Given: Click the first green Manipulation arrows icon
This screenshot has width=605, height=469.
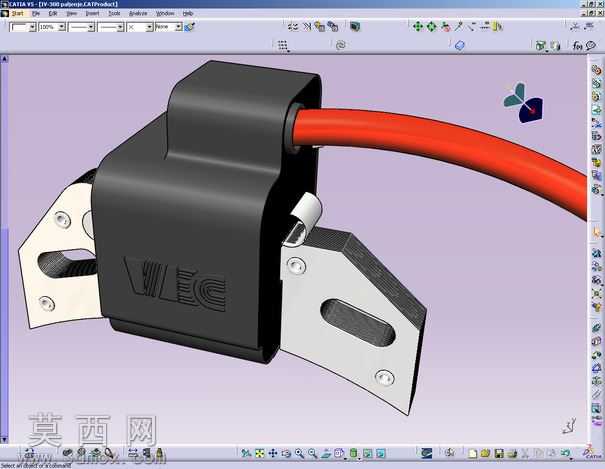Looking at the screenshot, I should (418, 27).
